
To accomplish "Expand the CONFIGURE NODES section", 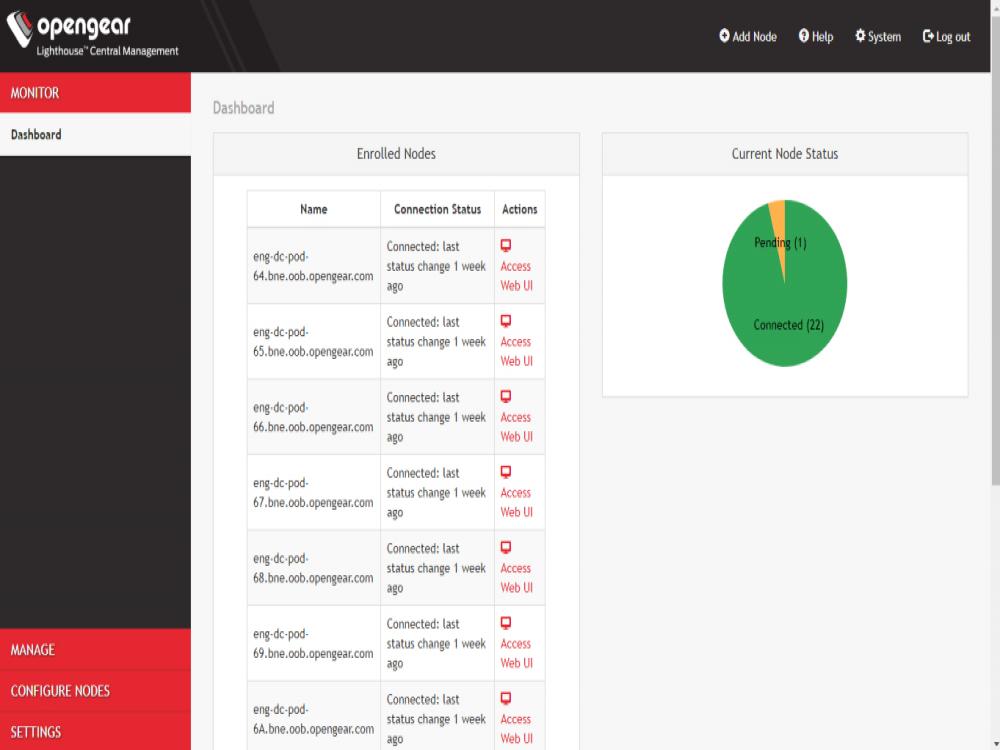I will [96, 691].
